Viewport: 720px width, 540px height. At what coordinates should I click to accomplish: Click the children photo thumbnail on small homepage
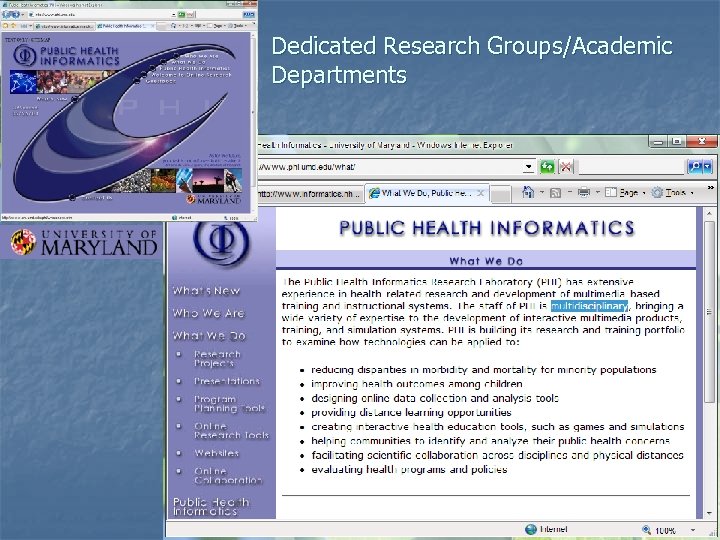tap(50, 81)
